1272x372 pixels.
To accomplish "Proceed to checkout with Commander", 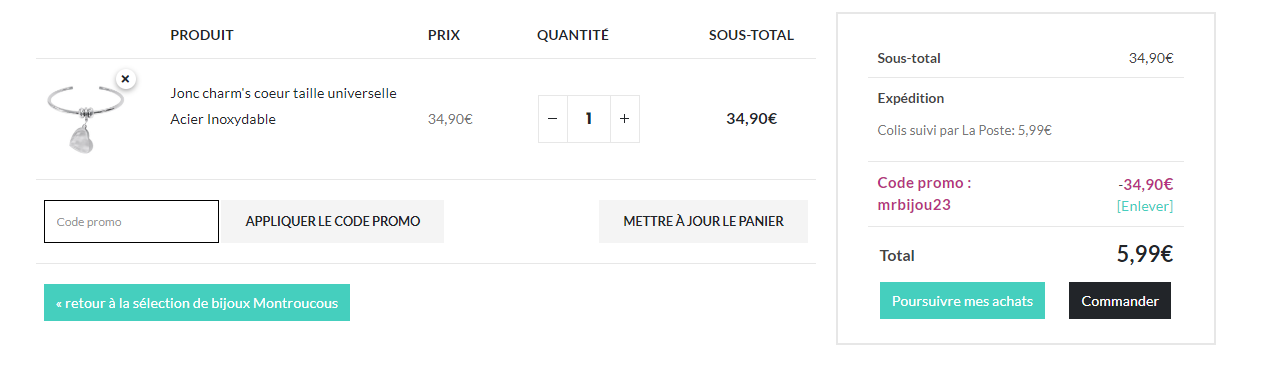I will [1120, 301].
